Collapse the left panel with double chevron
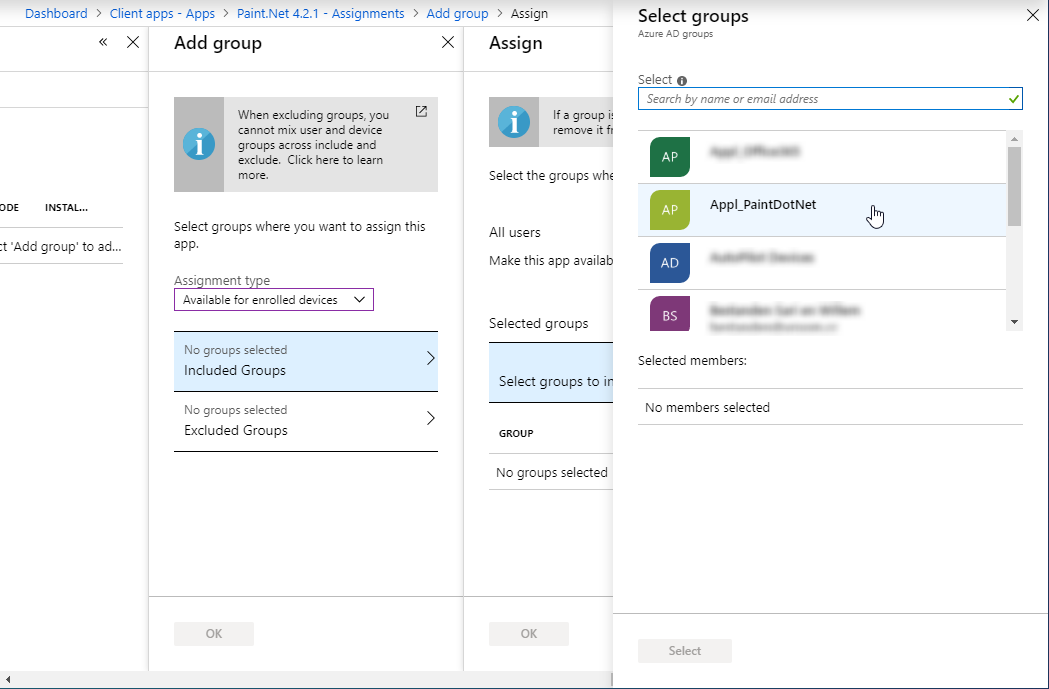The image size is (1049, 689). (x=103, y=43)
